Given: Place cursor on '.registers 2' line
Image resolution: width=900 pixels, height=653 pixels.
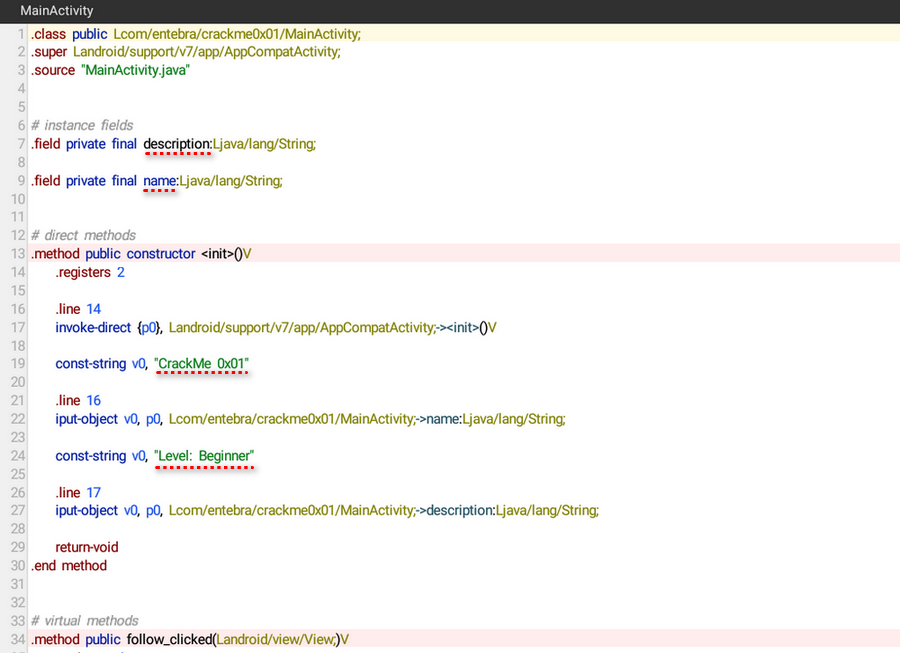Looking at the screenshot, I should 90,273.
